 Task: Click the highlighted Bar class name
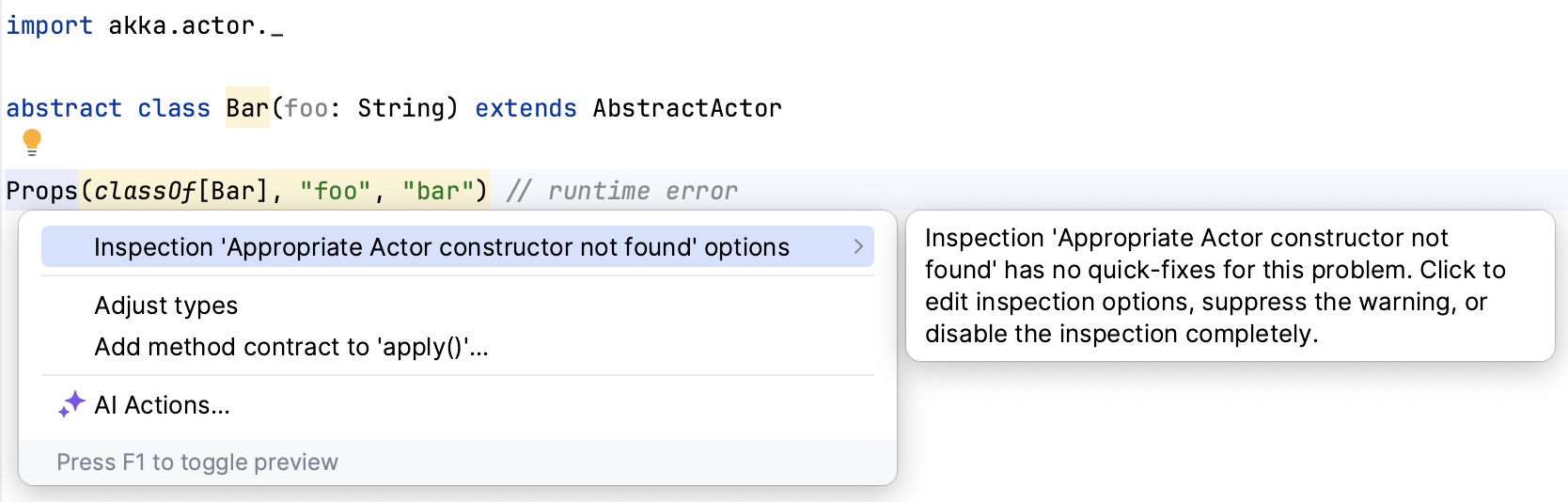(x=247, y=108)
